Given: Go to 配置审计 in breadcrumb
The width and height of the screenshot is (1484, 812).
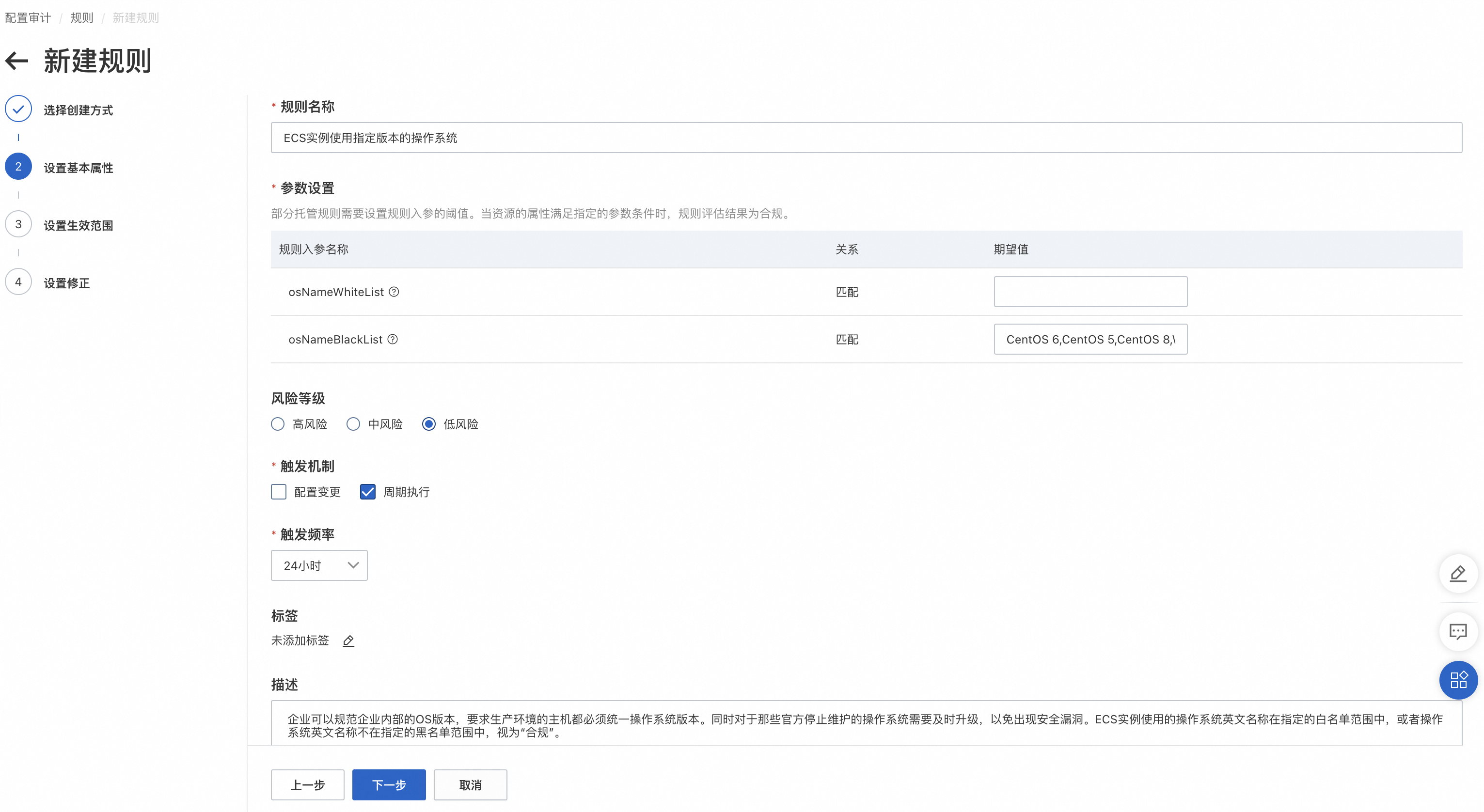Looking at the screenshot, I should click(x=28, y=18).
